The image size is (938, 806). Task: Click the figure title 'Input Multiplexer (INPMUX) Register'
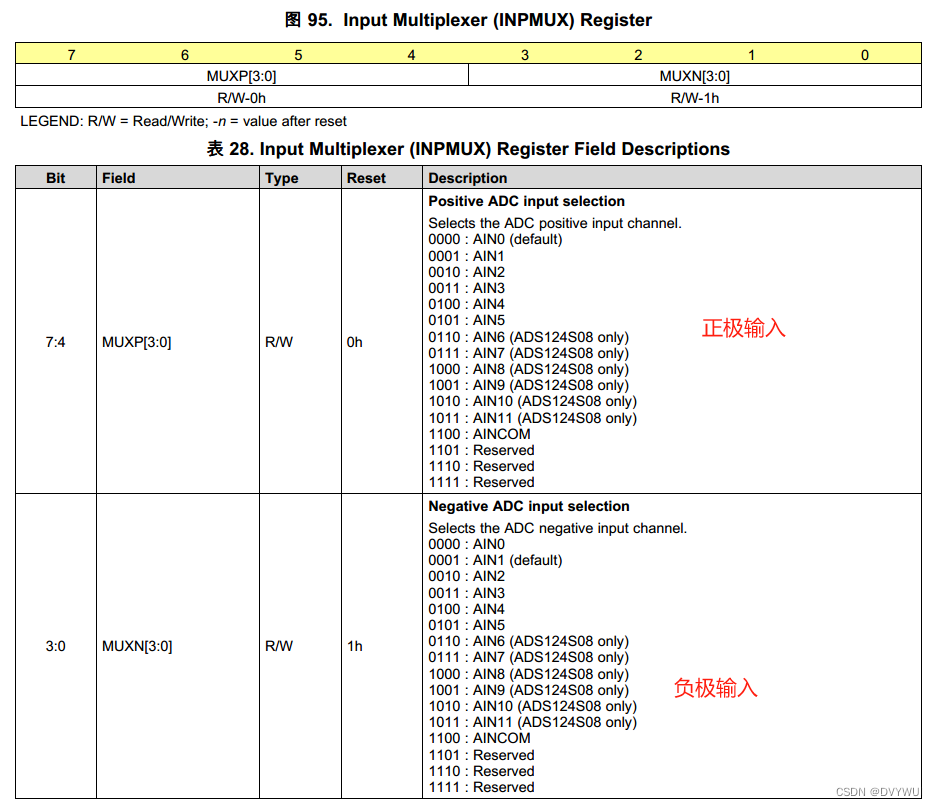coord(497,20)
